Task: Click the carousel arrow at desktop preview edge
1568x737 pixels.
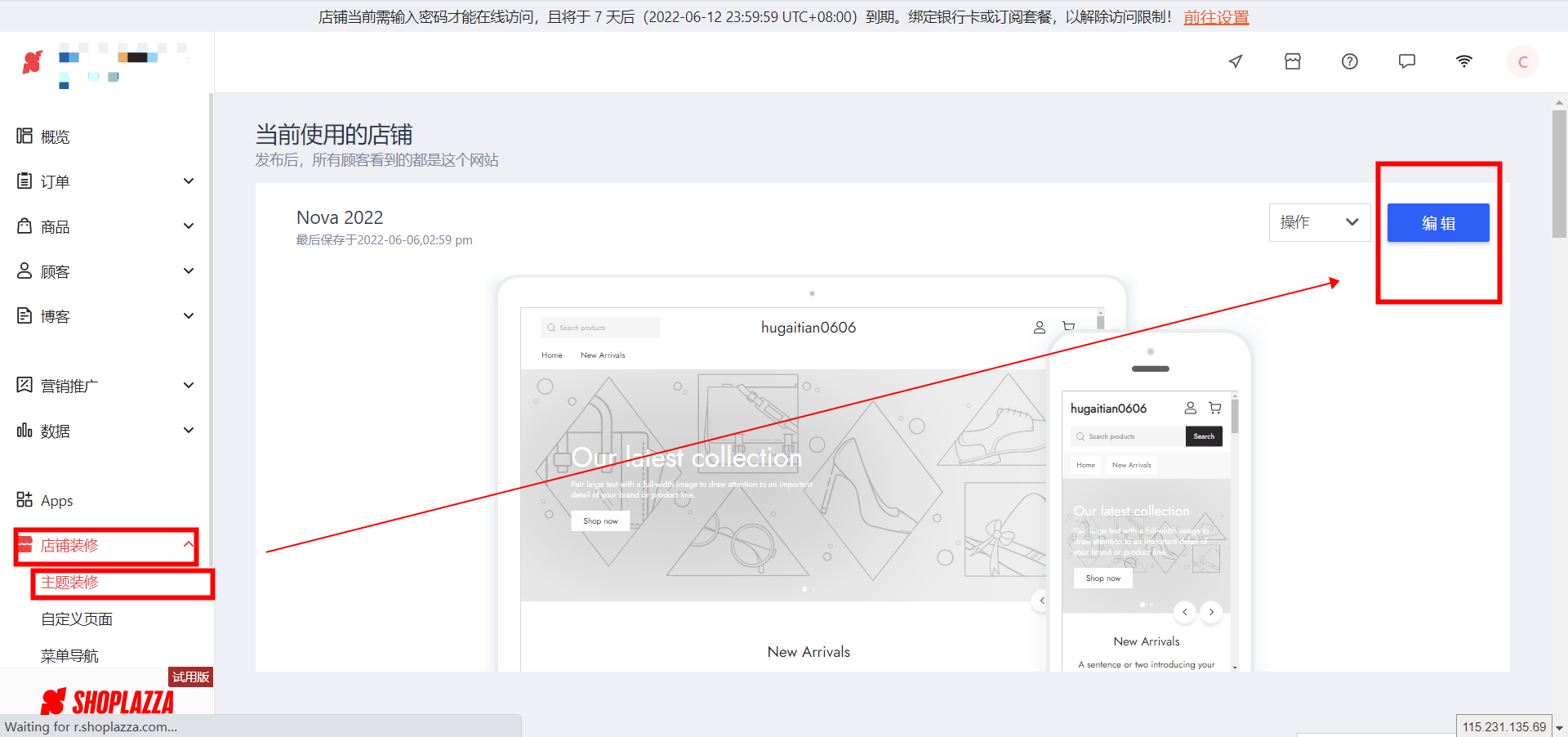Action: click(1041, 601)
